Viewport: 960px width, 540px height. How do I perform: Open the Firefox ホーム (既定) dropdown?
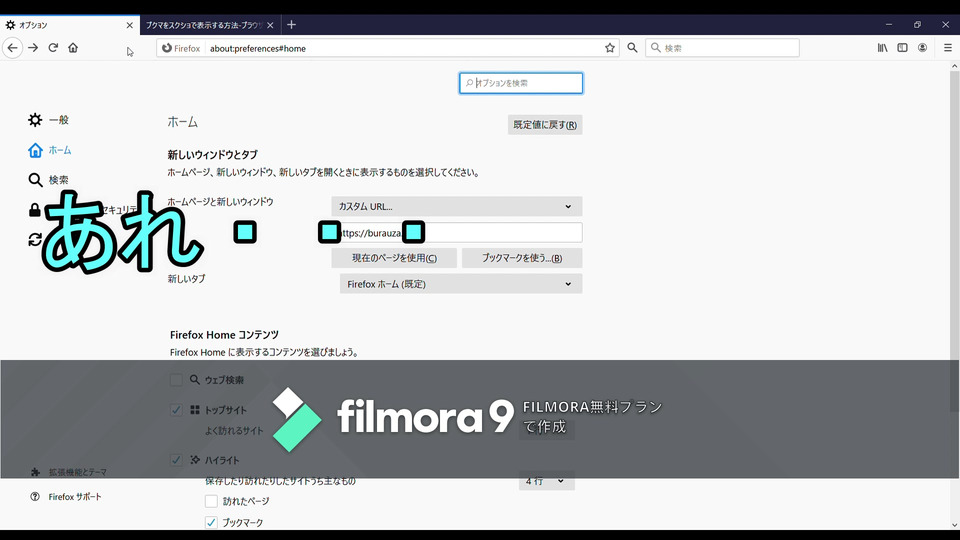click(x=461, y=284)
